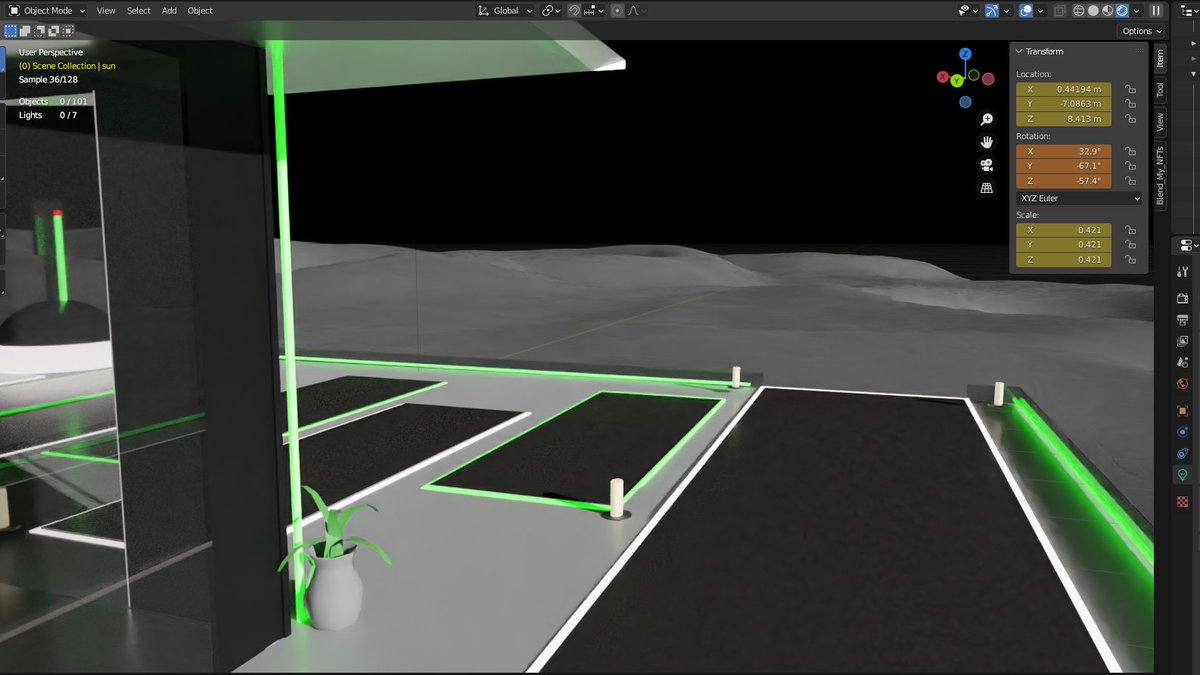Select the new selection mode icon

[11, 31]
